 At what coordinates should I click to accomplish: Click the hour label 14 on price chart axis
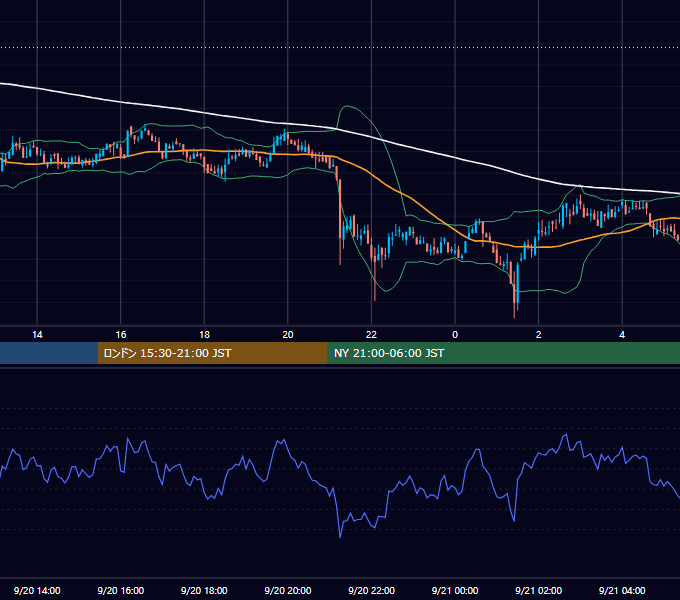[37, 335]
